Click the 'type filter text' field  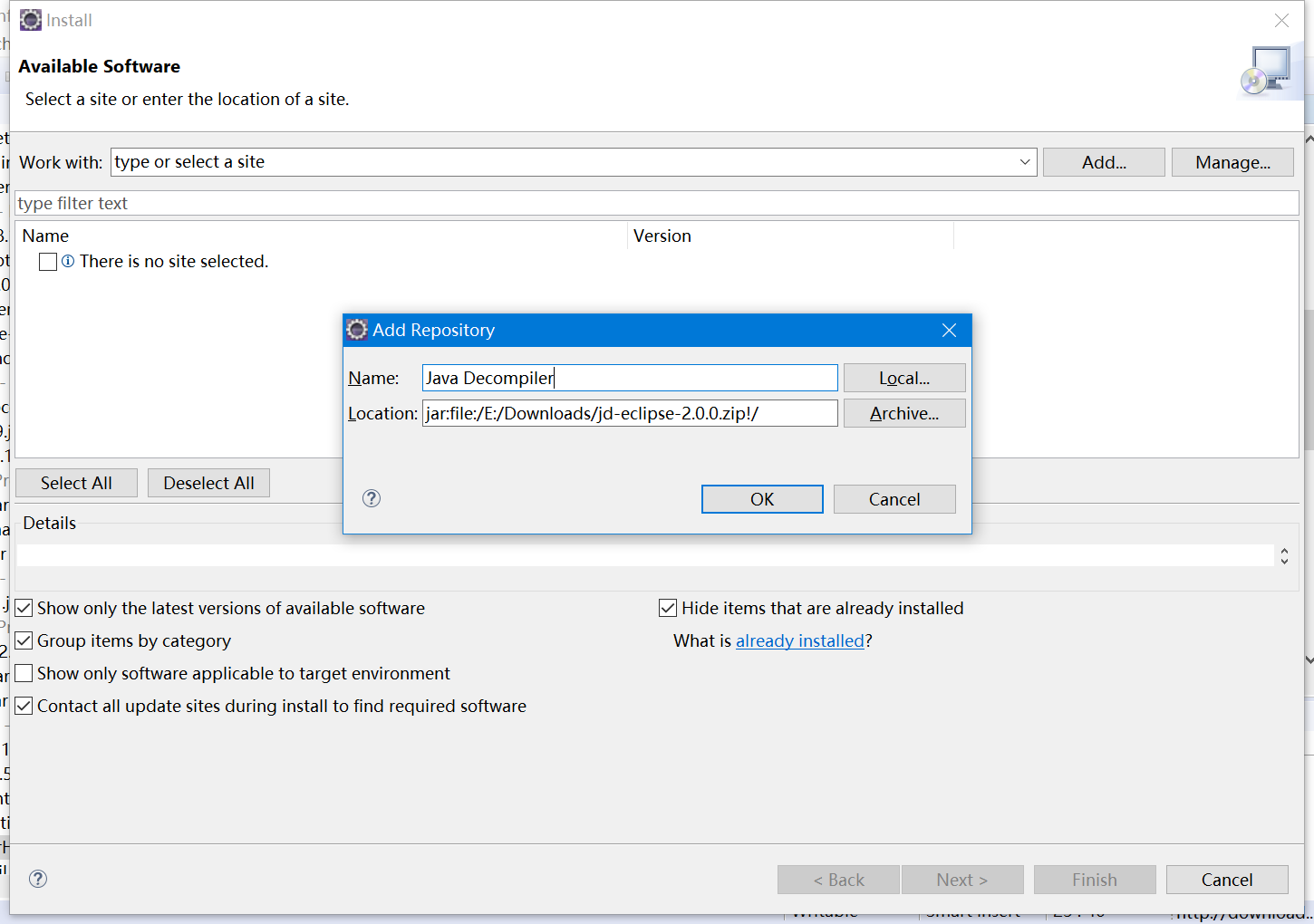pyautogui.click(x=657, y=203)
